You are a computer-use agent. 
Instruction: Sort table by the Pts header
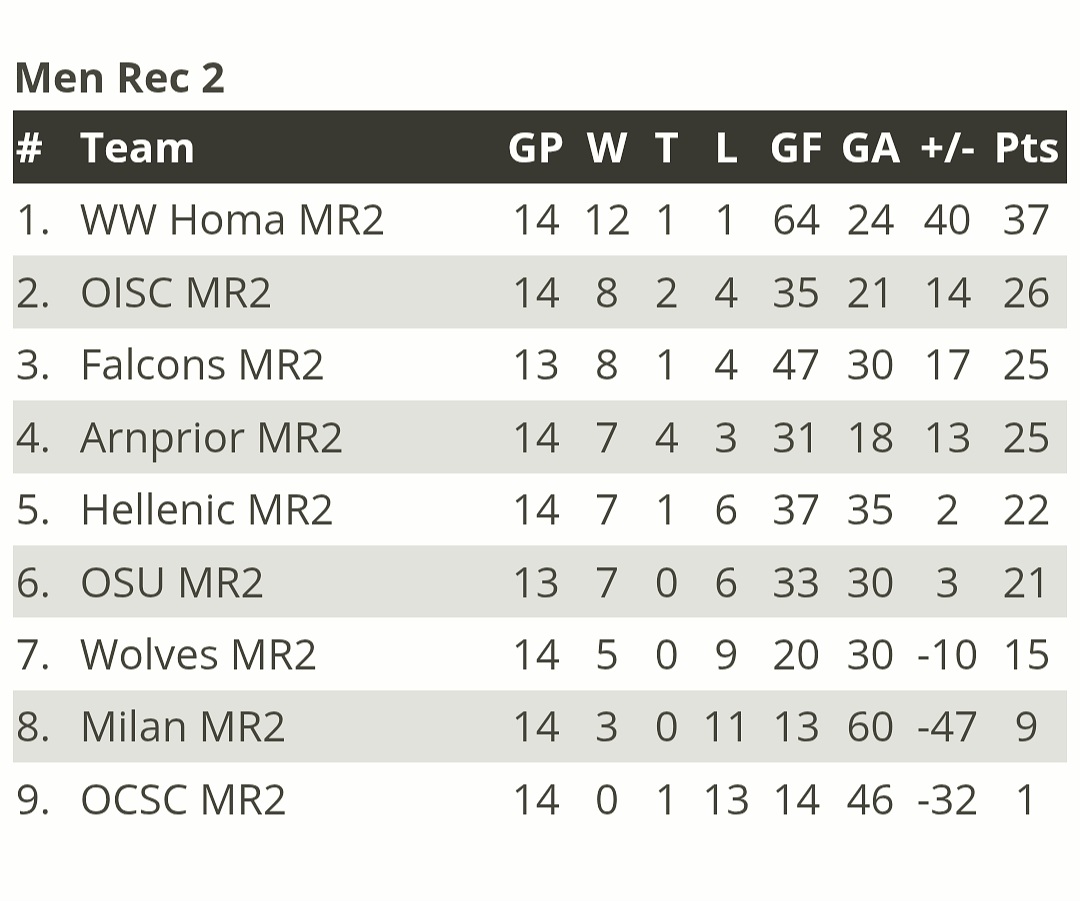click(1026, 148)
